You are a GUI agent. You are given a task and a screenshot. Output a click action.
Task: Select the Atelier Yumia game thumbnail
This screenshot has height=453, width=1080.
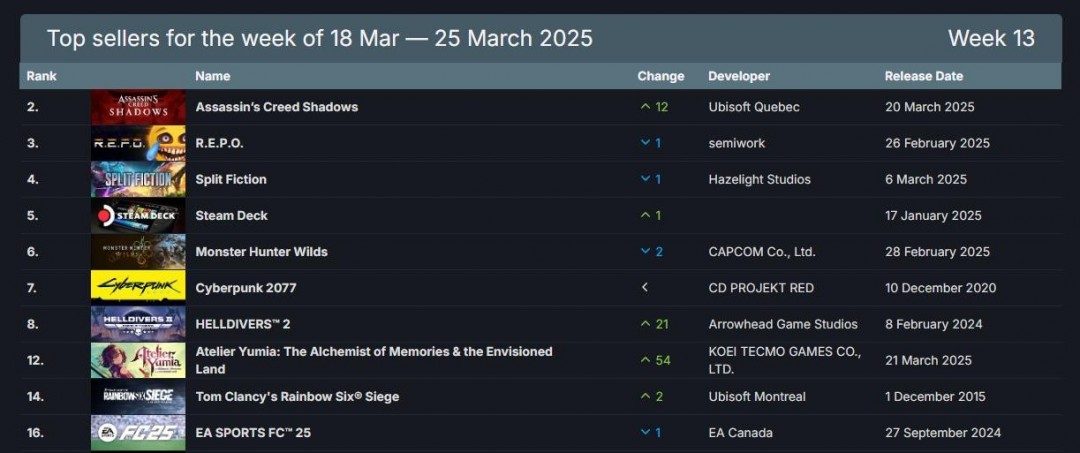138,360
